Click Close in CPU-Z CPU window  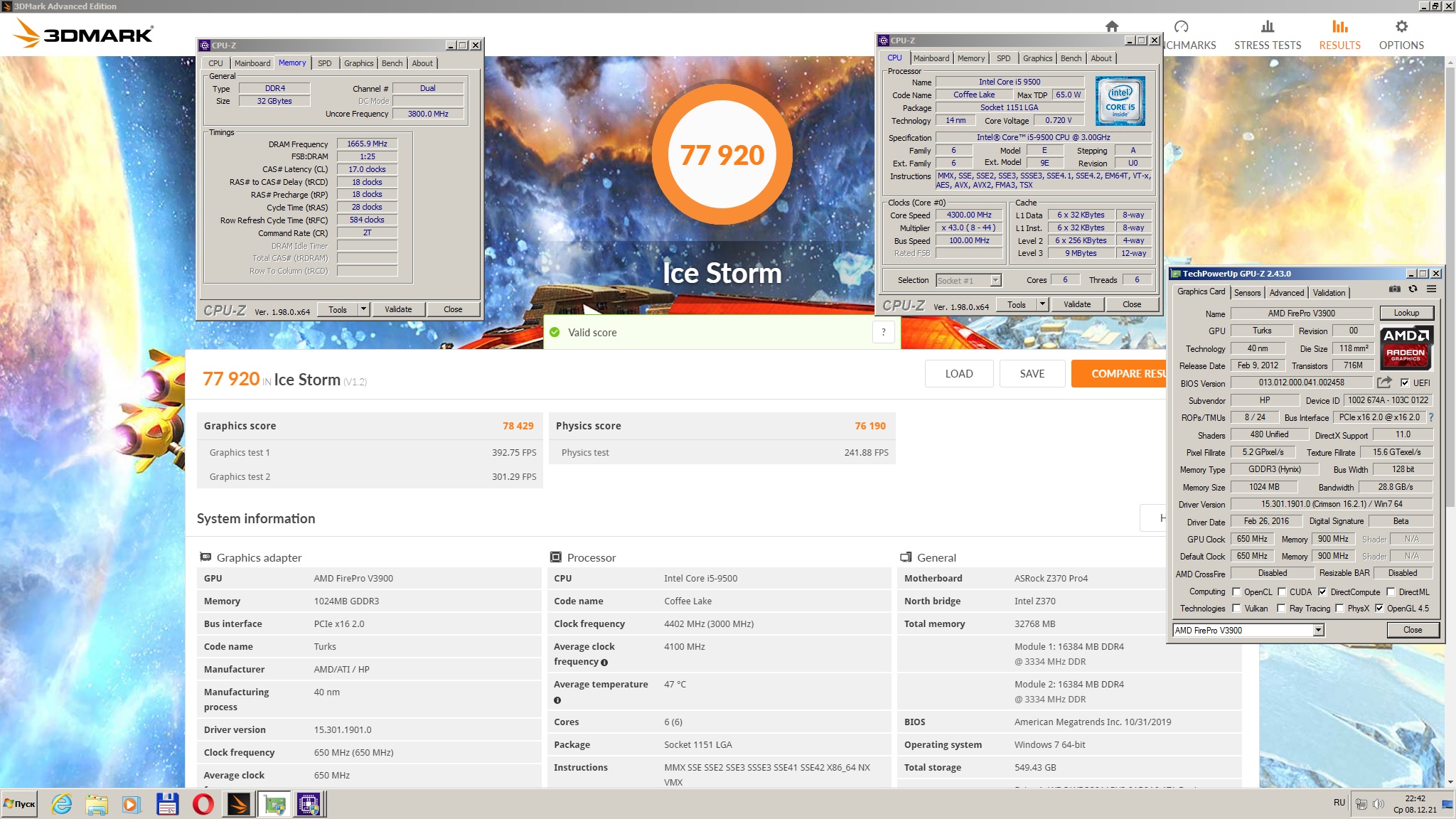point(1132,304)
